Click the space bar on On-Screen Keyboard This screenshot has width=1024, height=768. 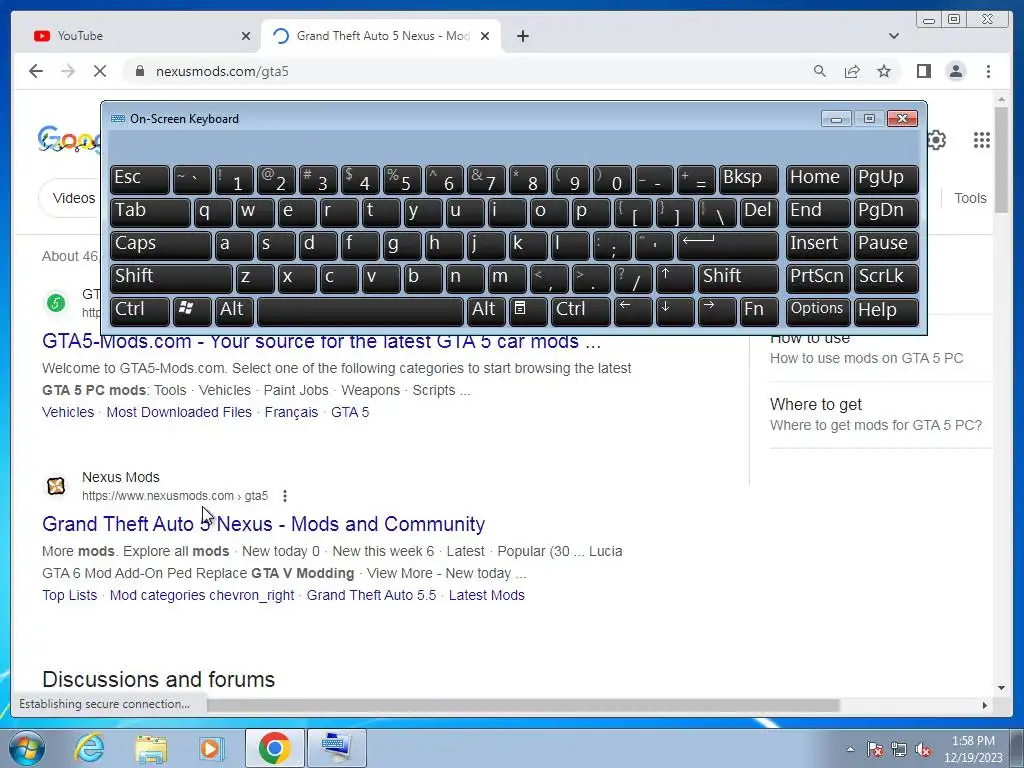360,311
